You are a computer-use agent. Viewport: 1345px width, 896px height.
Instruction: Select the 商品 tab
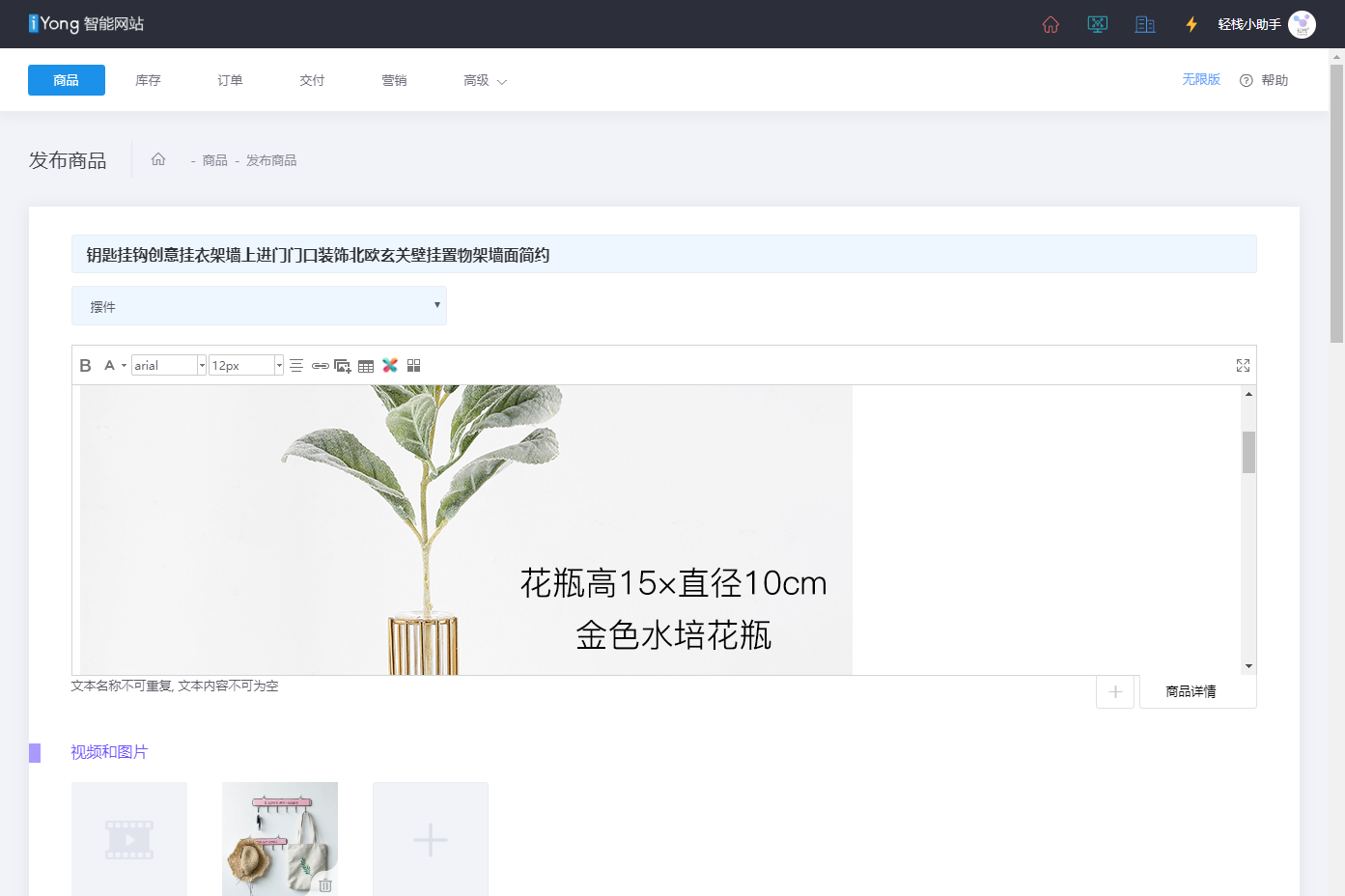coord(67,80)
